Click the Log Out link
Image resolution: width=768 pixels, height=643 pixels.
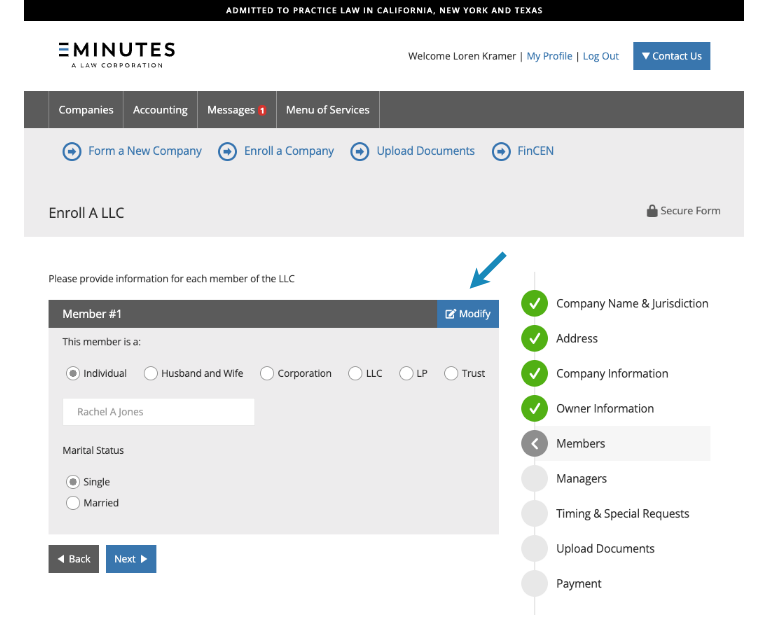(x=600, y=56)
